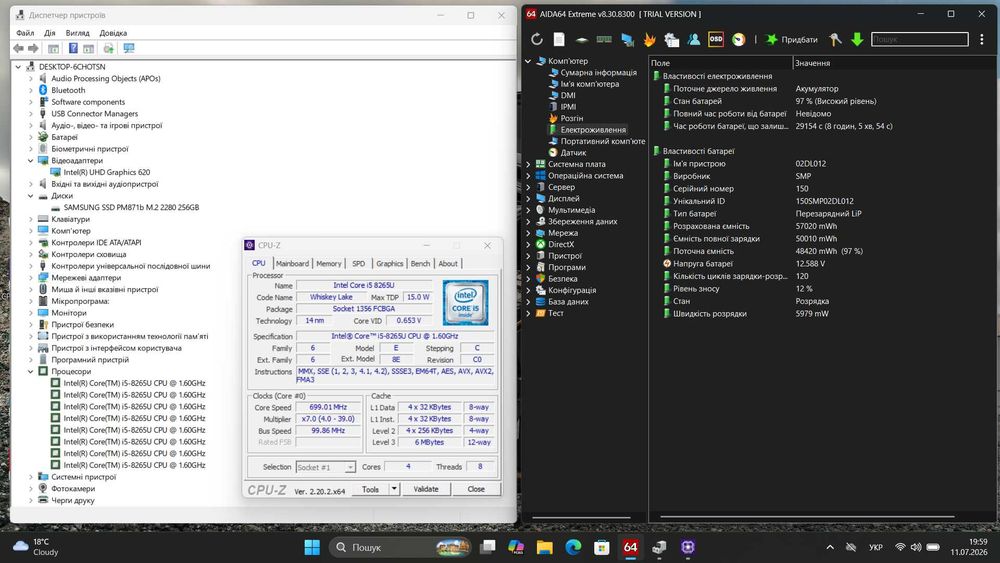Open the Tools dropdown arrow in CPU-Z
Screen dimensions: 1000x563
click(x=394, y=489)
